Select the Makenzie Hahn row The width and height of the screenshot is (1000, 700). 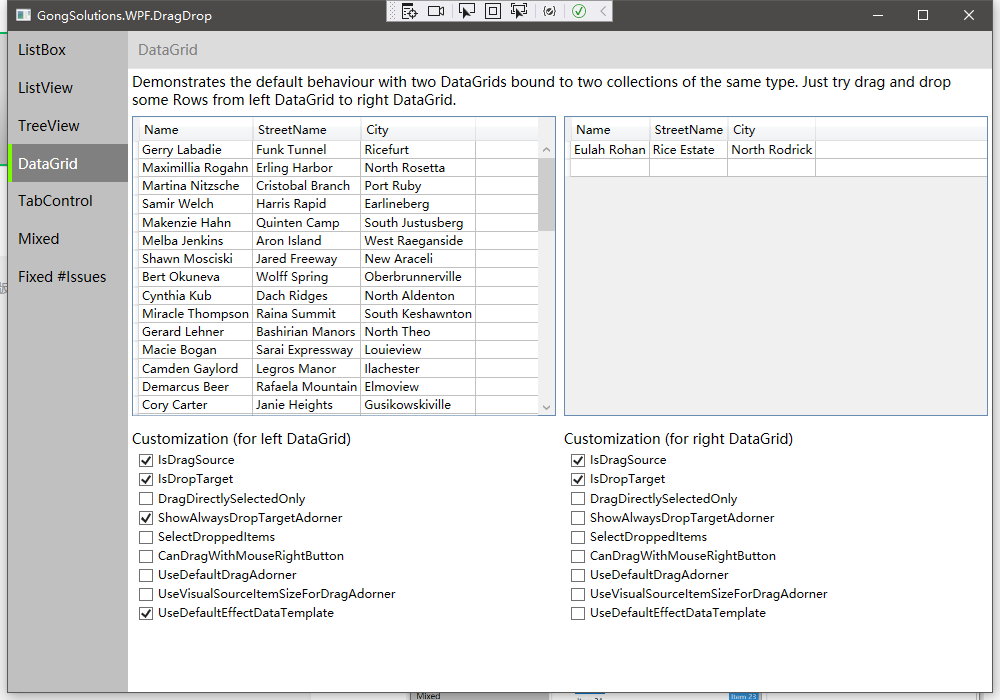pos(338,222)
